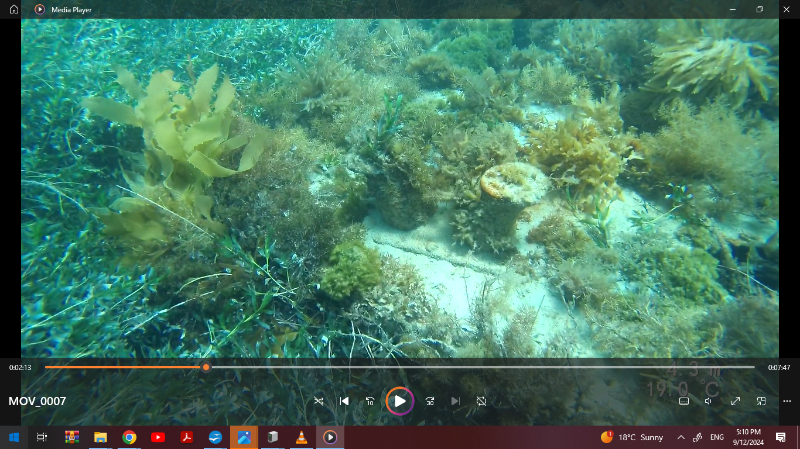Screen dimensions: 800x449
Task: Go to previous track
Action: (x=344, y=401)
